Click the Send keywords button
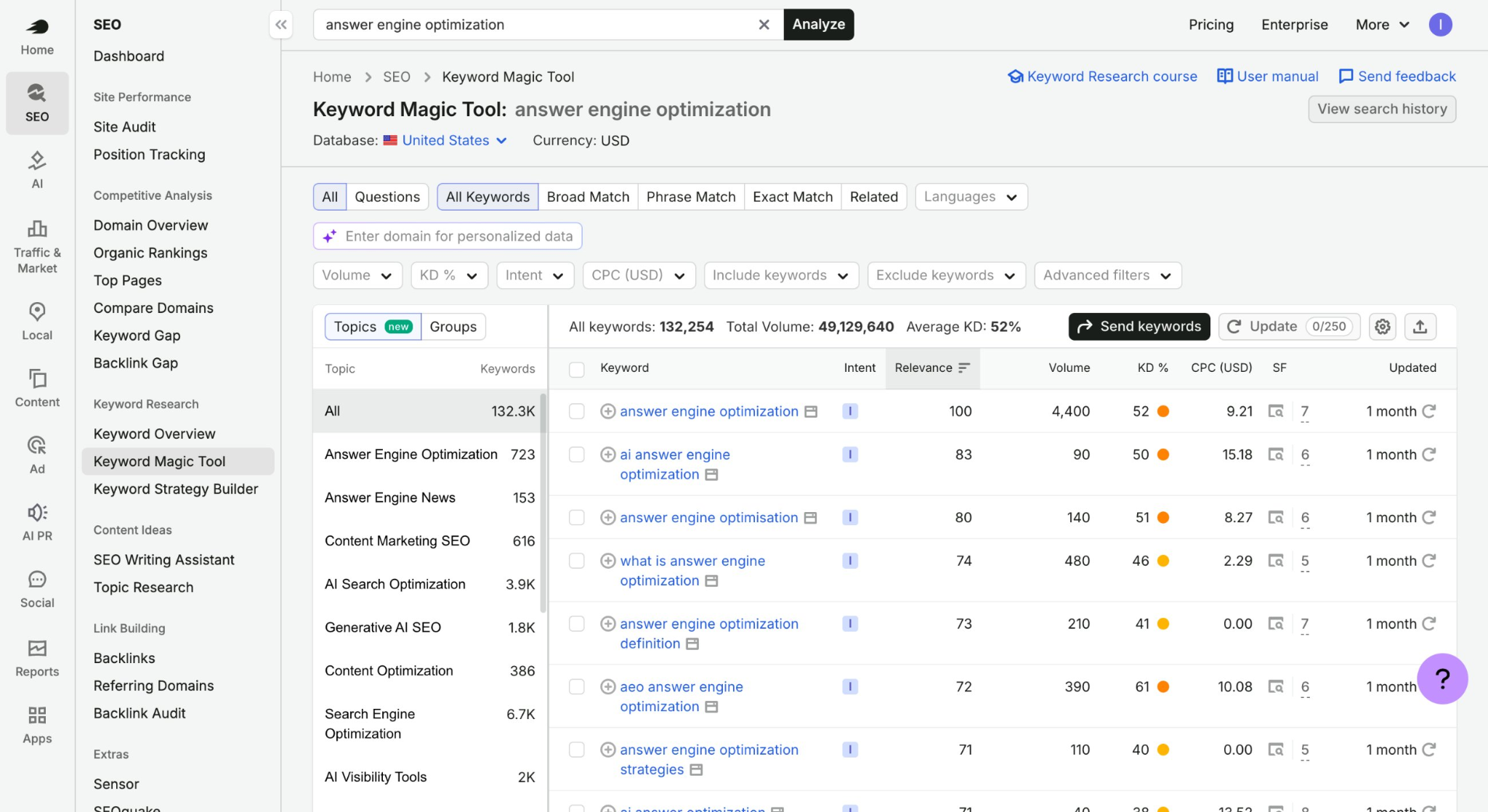The height and width of the screenshot is (812, 1488). 1139,327
